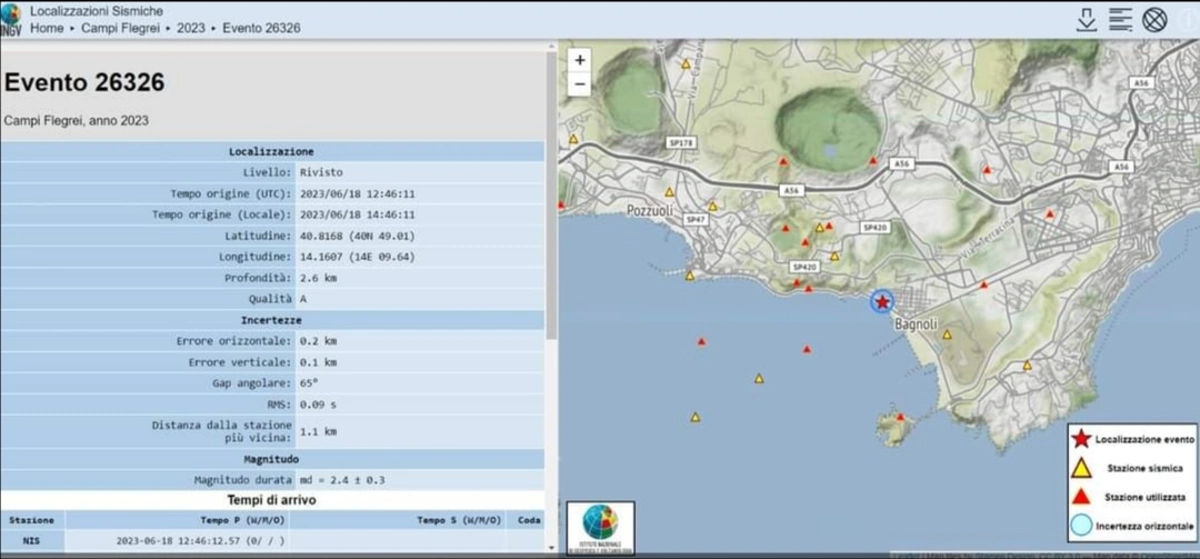Click the Evento 26326 heading
This screenshot has width=1200, height=559.
(x=84, y=83)
